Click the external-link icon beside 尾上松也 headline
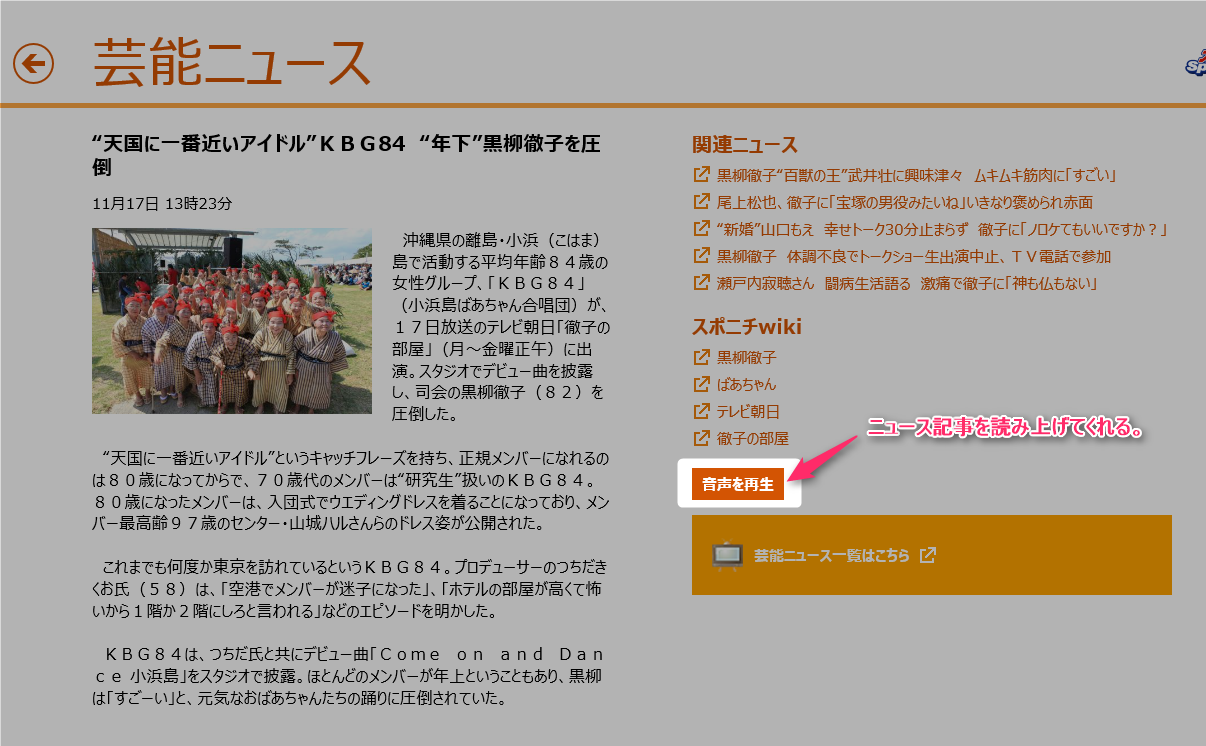 click(701, 203)
